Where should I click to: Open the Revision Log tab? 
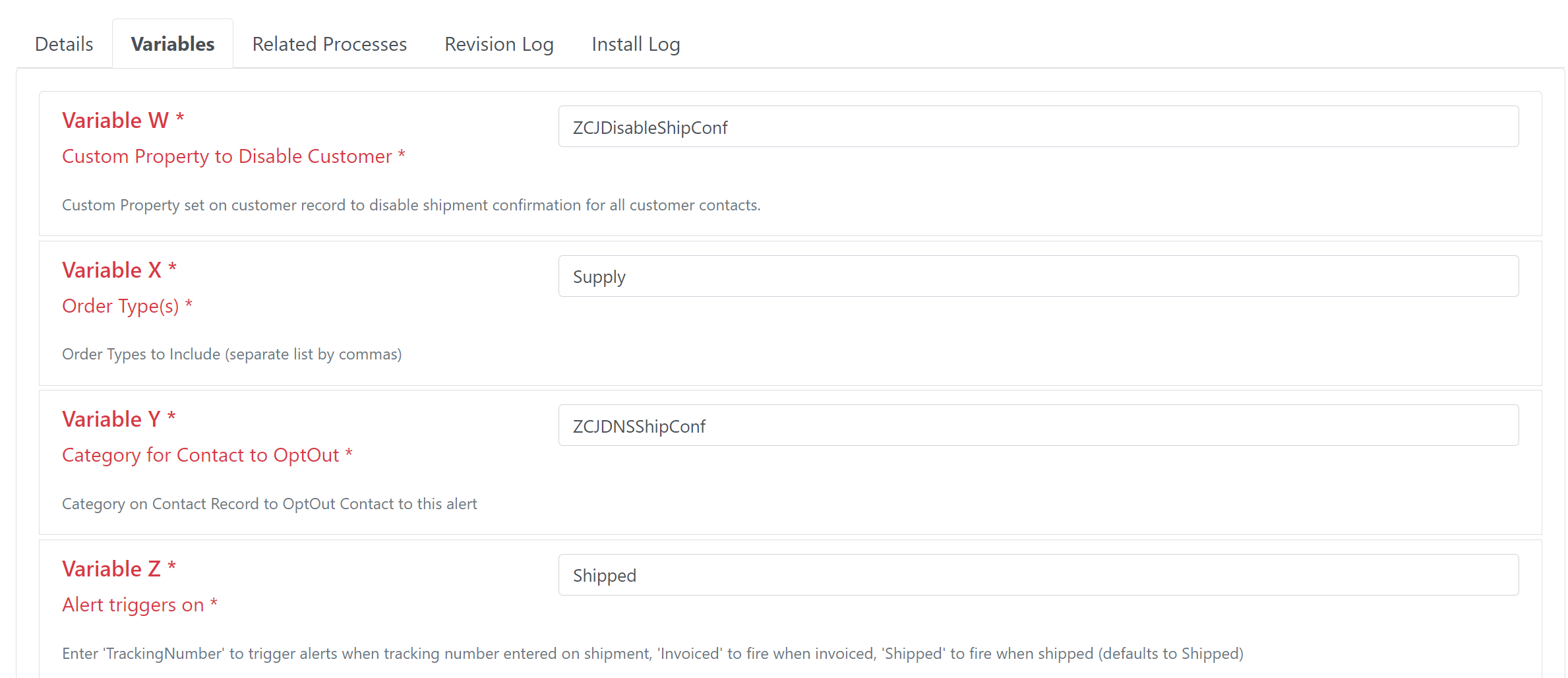498,44
